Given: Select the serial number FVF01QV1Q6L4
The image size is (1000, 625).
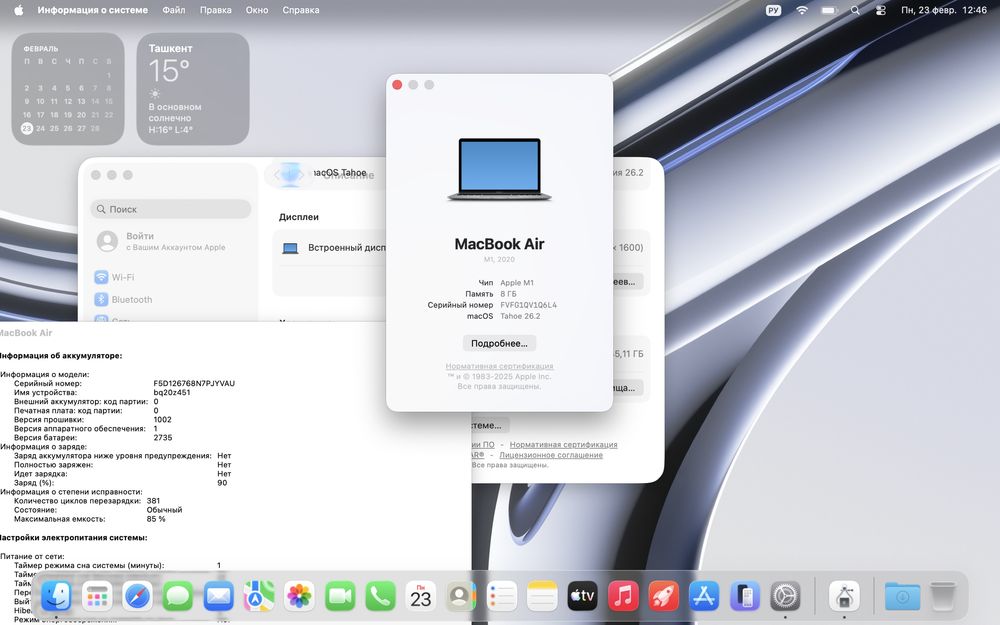Looking at the screenshot, I should pos(528,305).
